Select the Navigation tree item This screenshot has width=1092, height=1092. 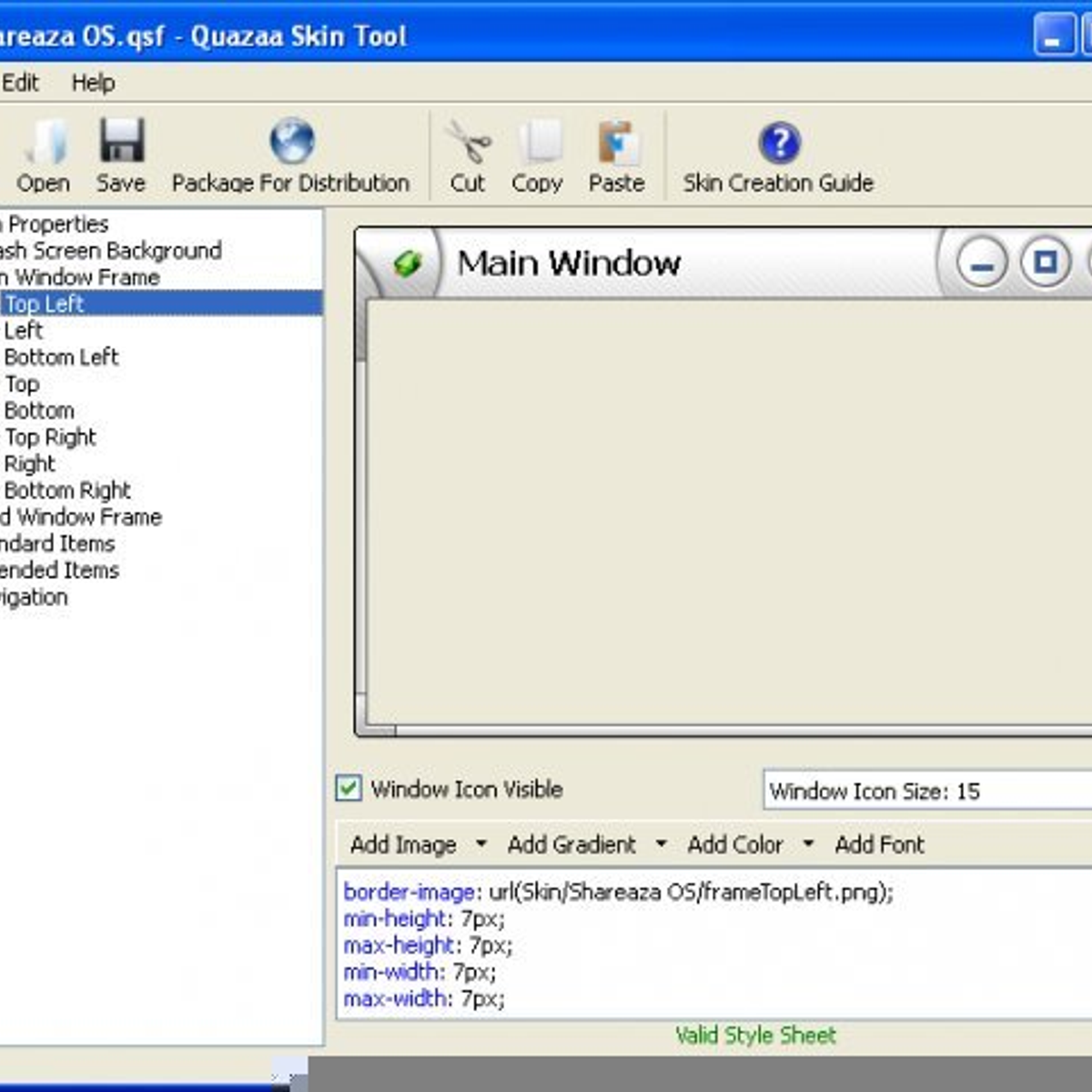35,597
